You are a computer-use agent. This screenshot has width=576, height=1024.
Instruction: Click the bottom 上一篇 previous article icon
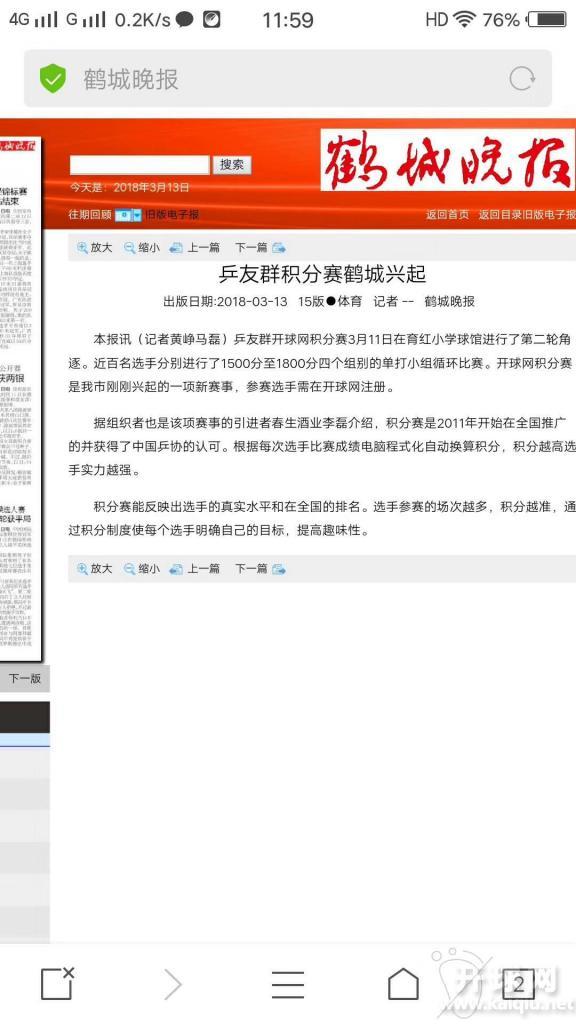[176, 569]
